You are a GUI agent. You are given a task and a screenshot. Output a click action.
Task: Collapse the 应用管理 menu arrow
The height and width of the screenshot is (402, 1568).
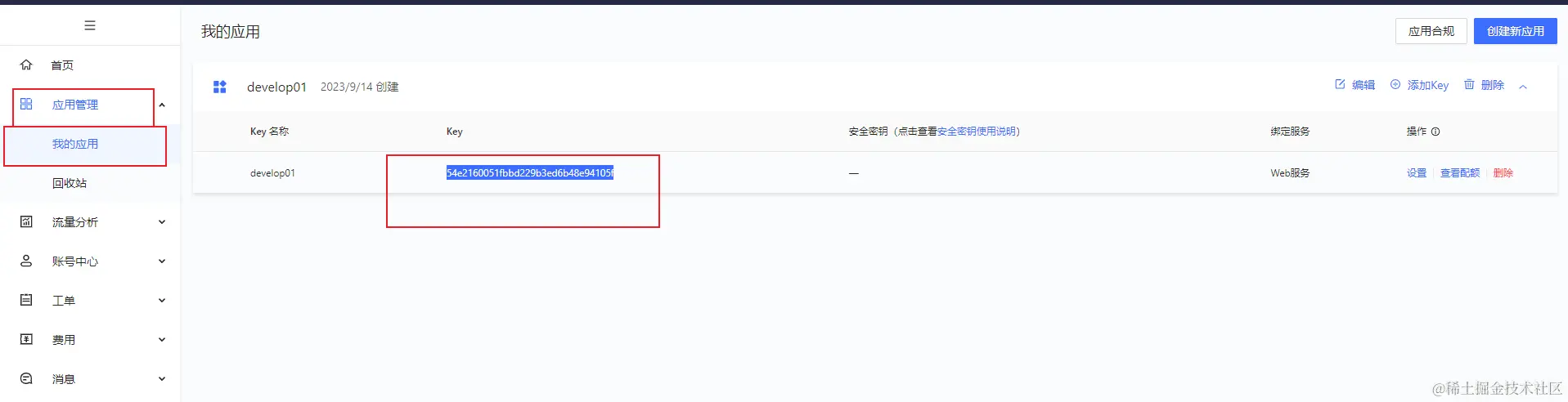coord(162,105)
